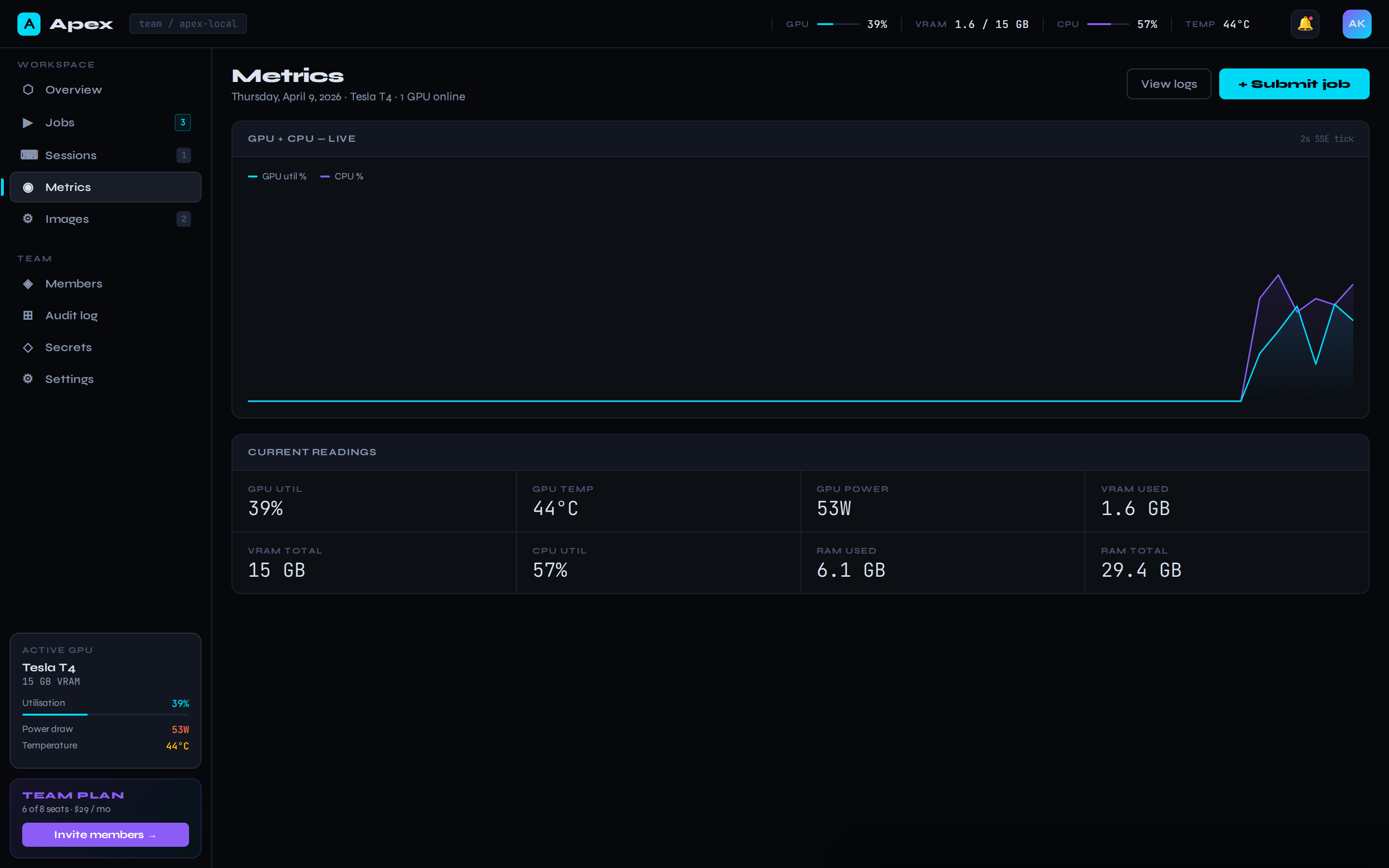
Task: Select the Members diamond icon
Action: [x=27, y=283]
